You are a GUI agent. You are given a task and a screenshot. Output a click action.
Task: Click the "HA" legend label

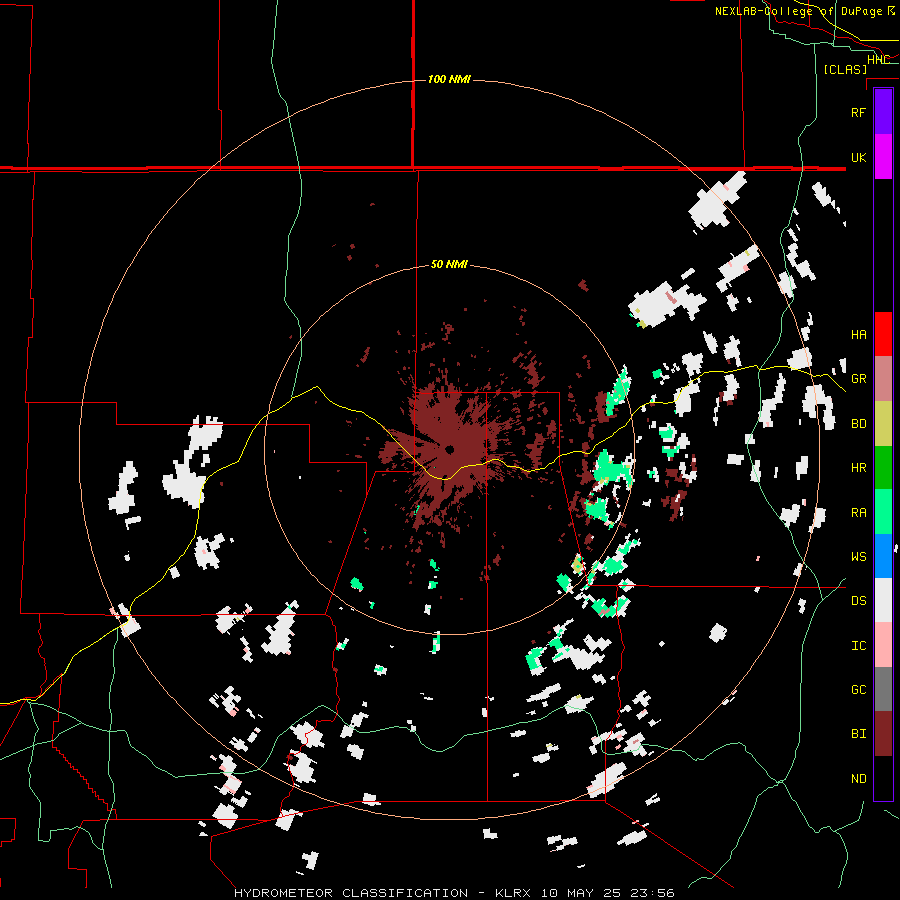(858, 334)
